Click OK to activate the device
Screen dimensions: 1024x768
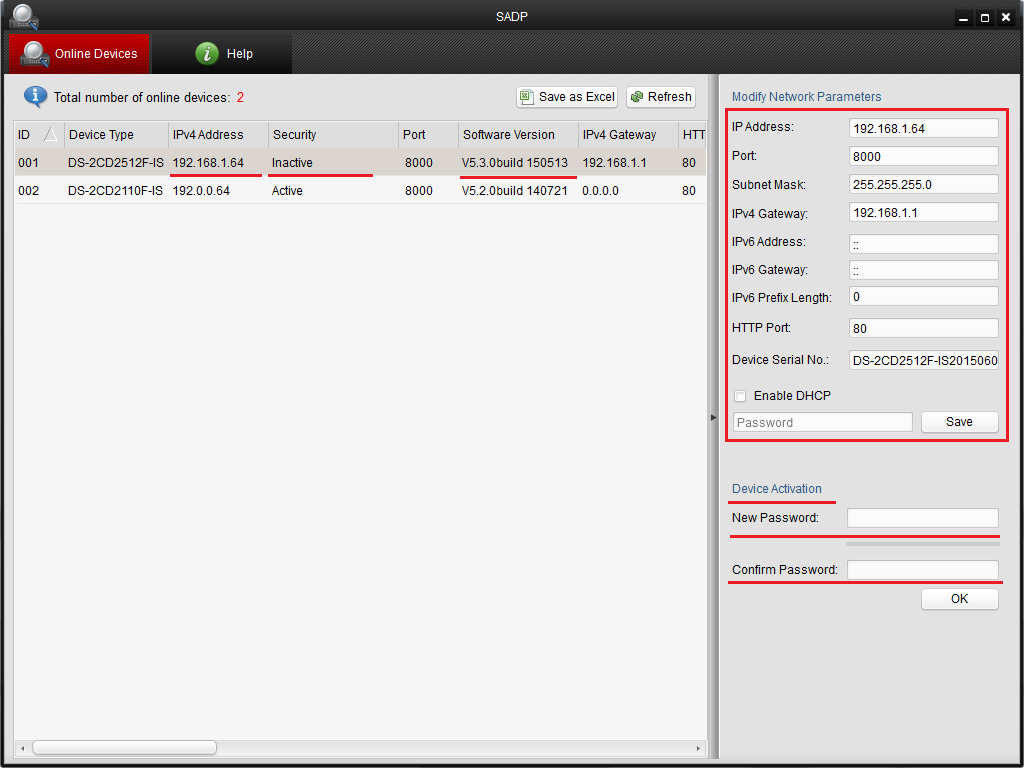(959, 598)
